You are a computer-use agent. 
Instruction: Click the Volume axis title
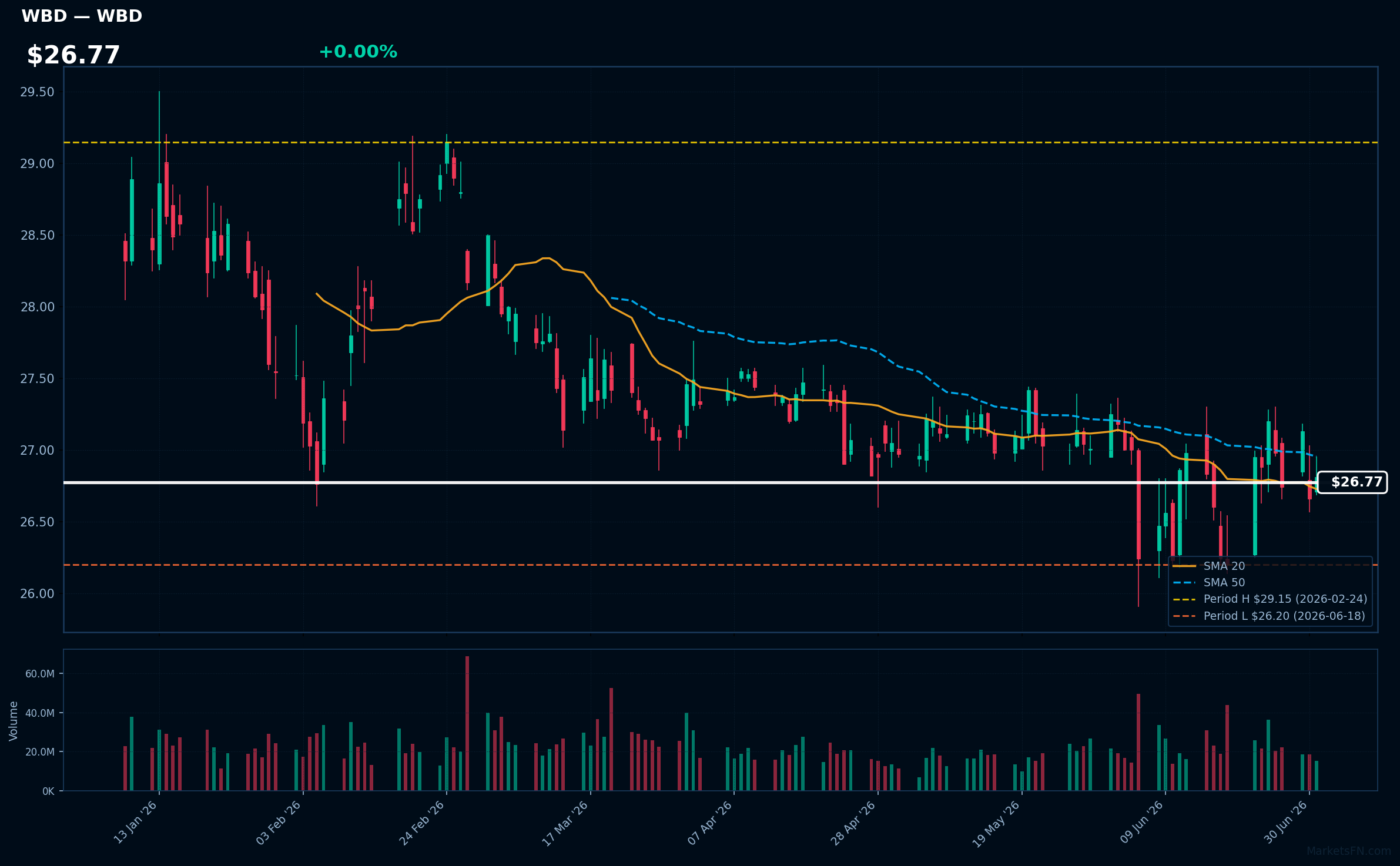(14, 721)
